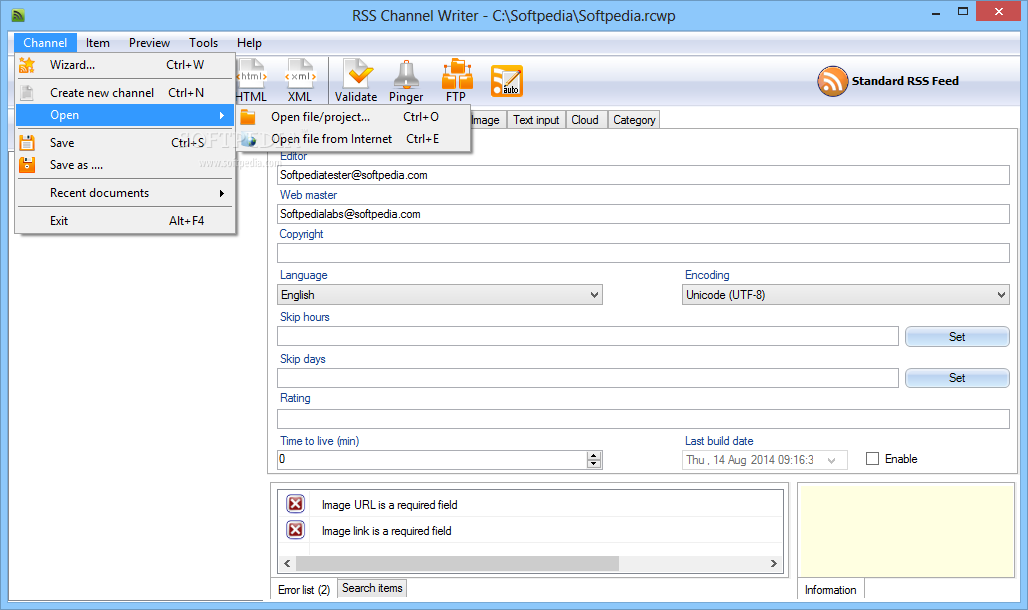Click the Set button for Skip days
The height and width of the screenshot is (610, 1028).
(x=957, y=378)
